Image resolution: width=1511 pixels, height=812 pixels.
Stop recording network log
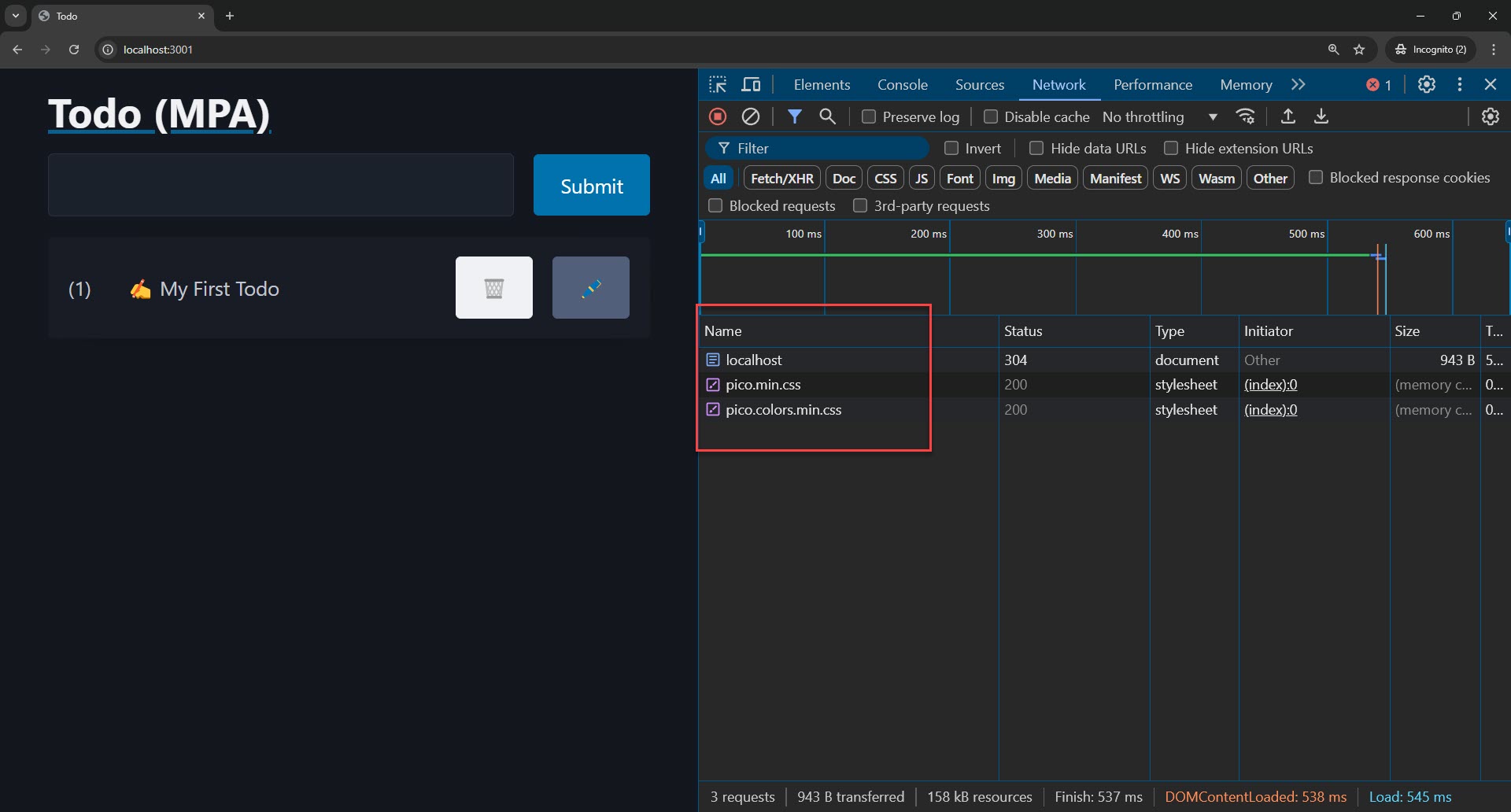[718, 116]
